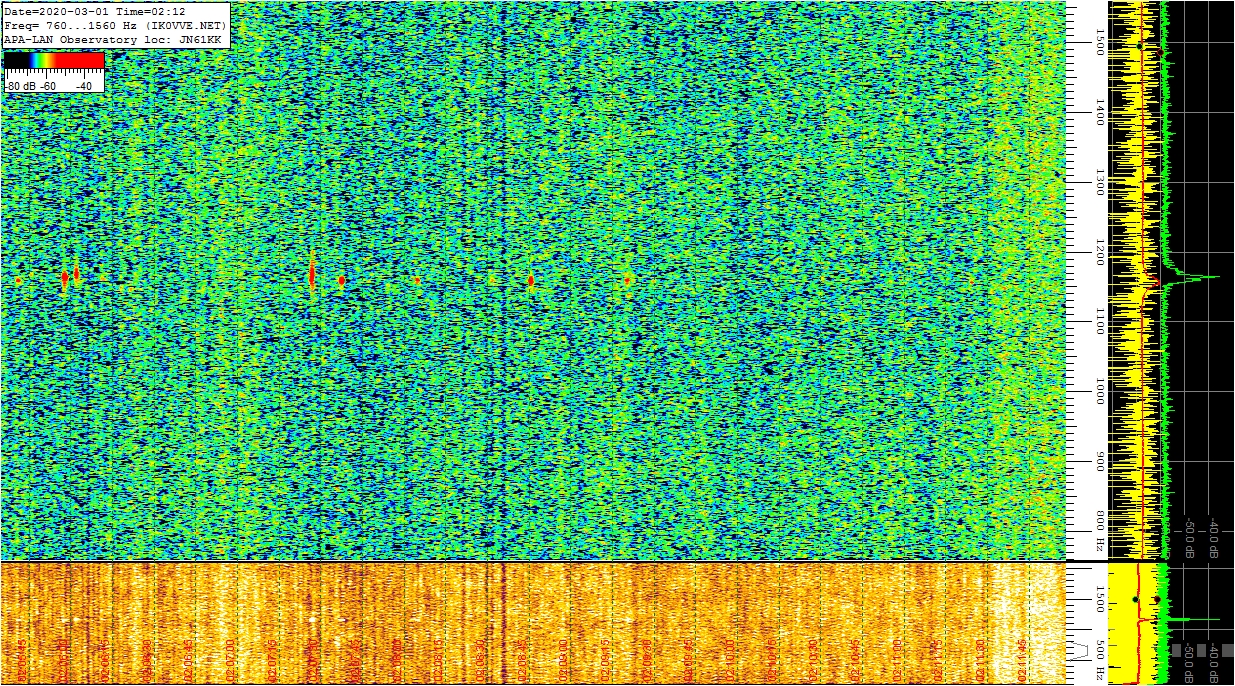Click the 1500 mark on the main frequency axis

point(1100,42)
